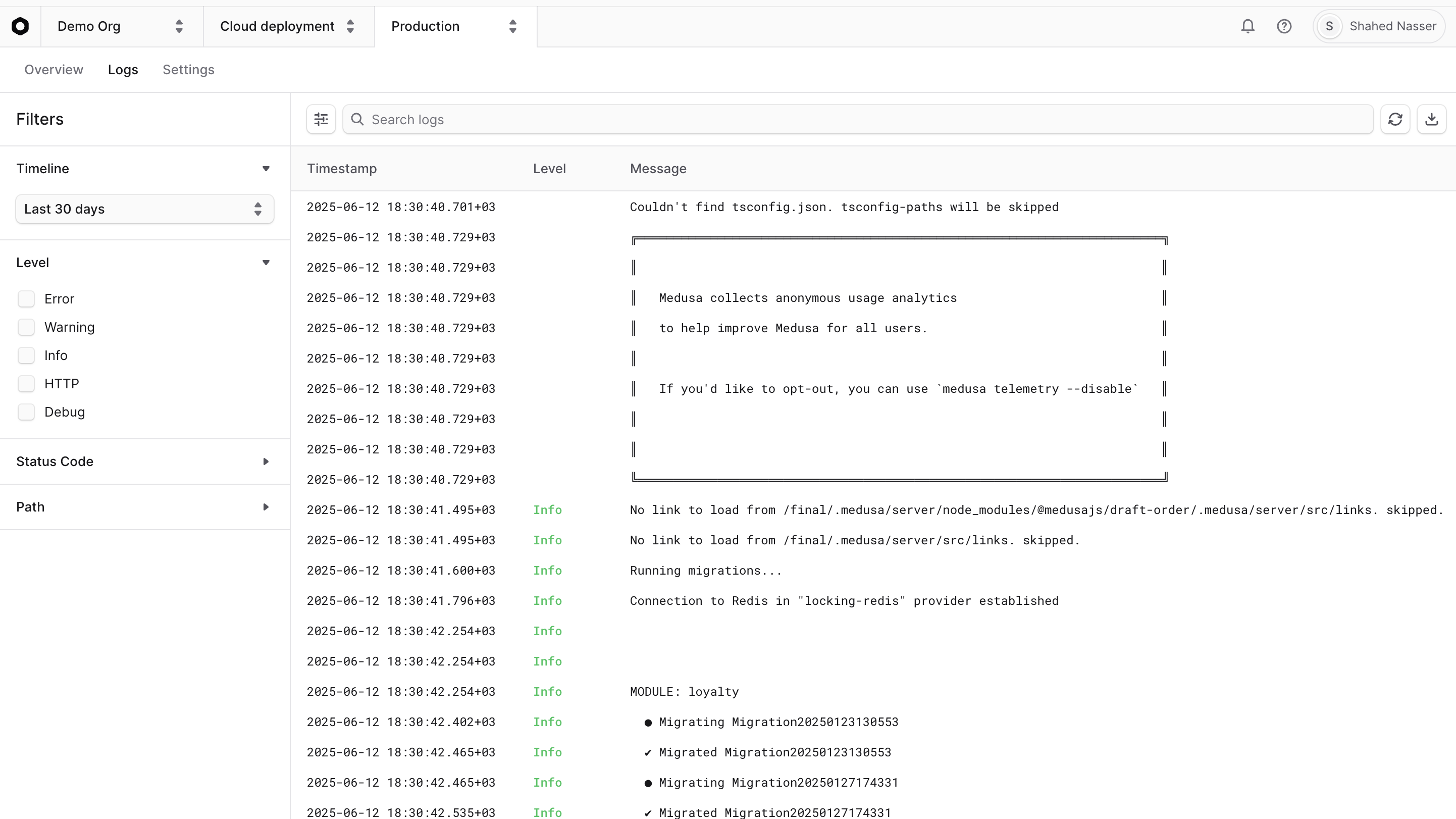Enable the Debug level filter

(27, 412)
